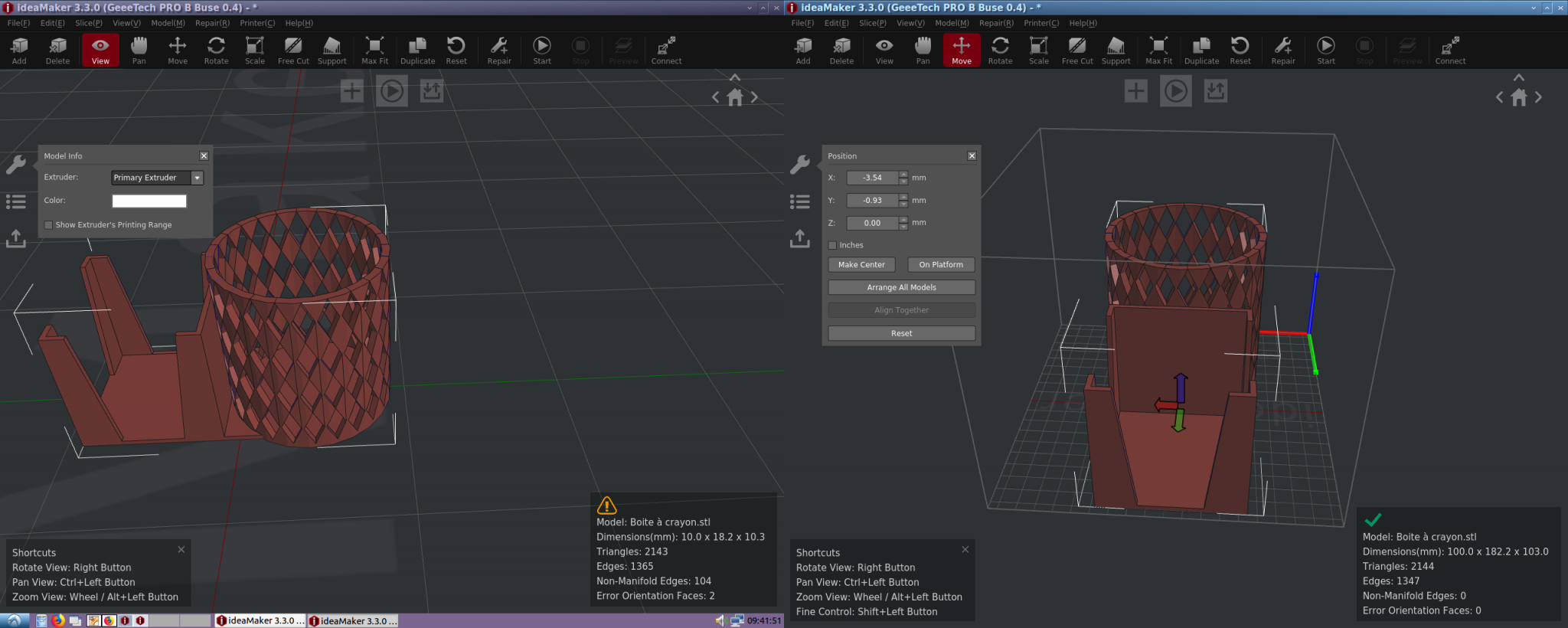Dismiss Shortcuts panel in right window
The height and width of the screenshot is (628, 1568).
pyautogui.click(x=965, y=550)
